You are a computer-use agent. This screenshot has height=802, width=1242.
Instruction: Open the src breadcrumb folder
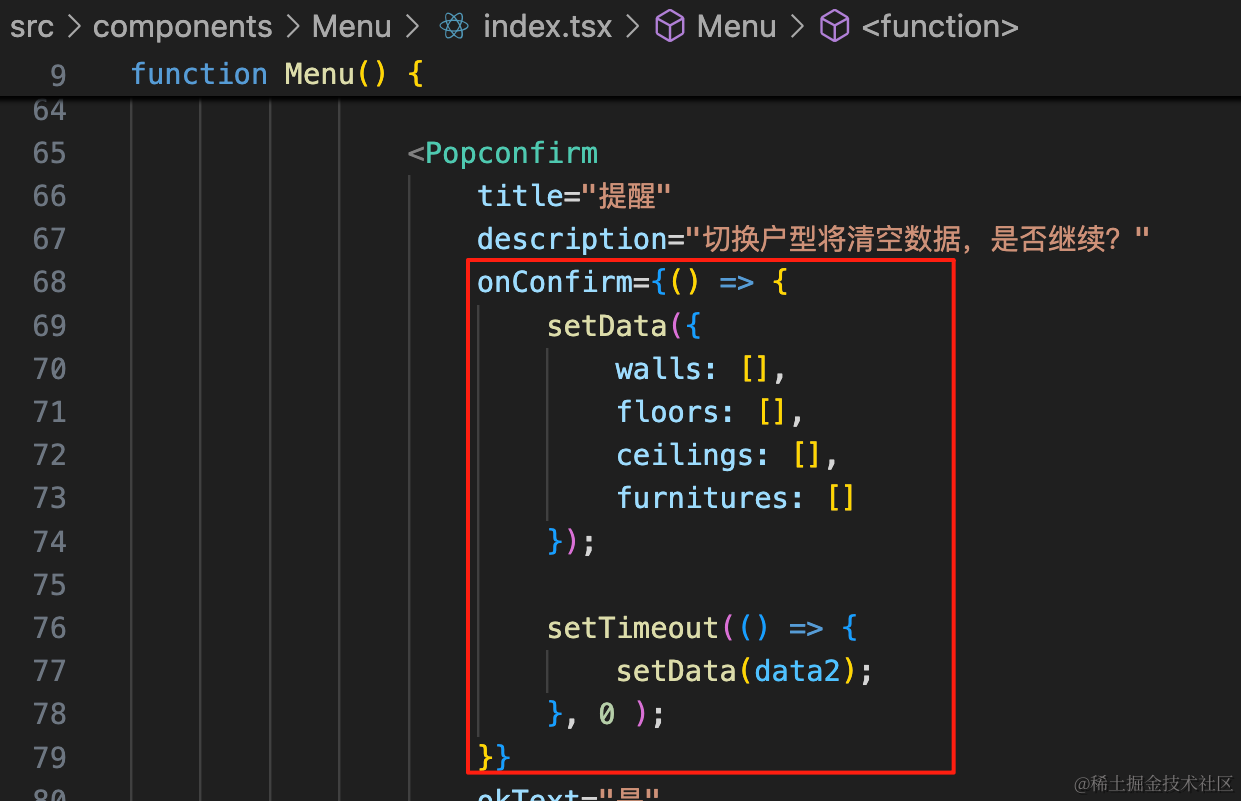click(32, 27)
